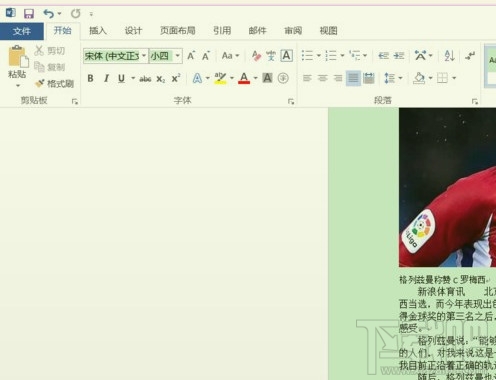
Task: Open the undo history dropdown arrow
Action: tap(59, 14)
